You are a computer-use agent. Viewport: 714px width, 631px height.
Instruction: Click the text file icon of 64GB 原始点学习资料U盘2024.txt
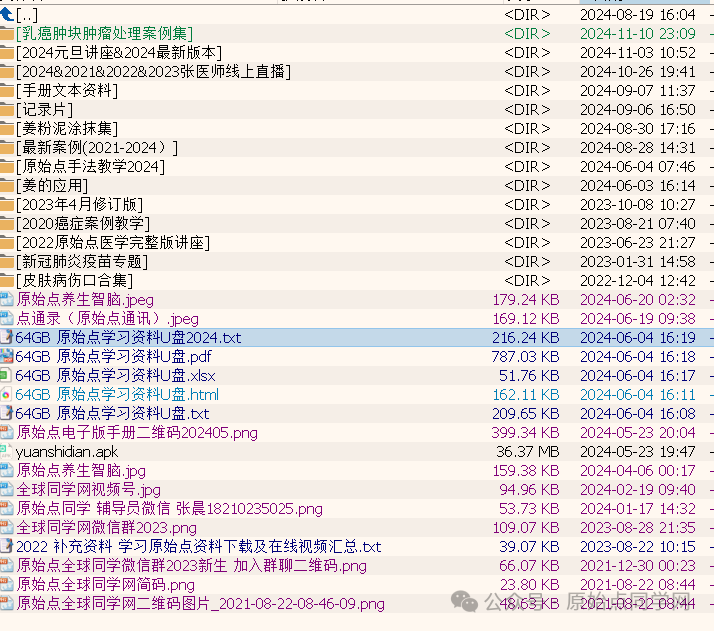7,338
